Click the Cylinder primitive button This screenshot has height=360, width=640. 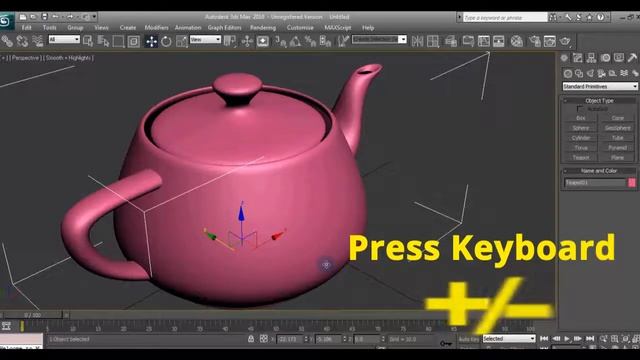pyautogui.click(x=581, y=138)
